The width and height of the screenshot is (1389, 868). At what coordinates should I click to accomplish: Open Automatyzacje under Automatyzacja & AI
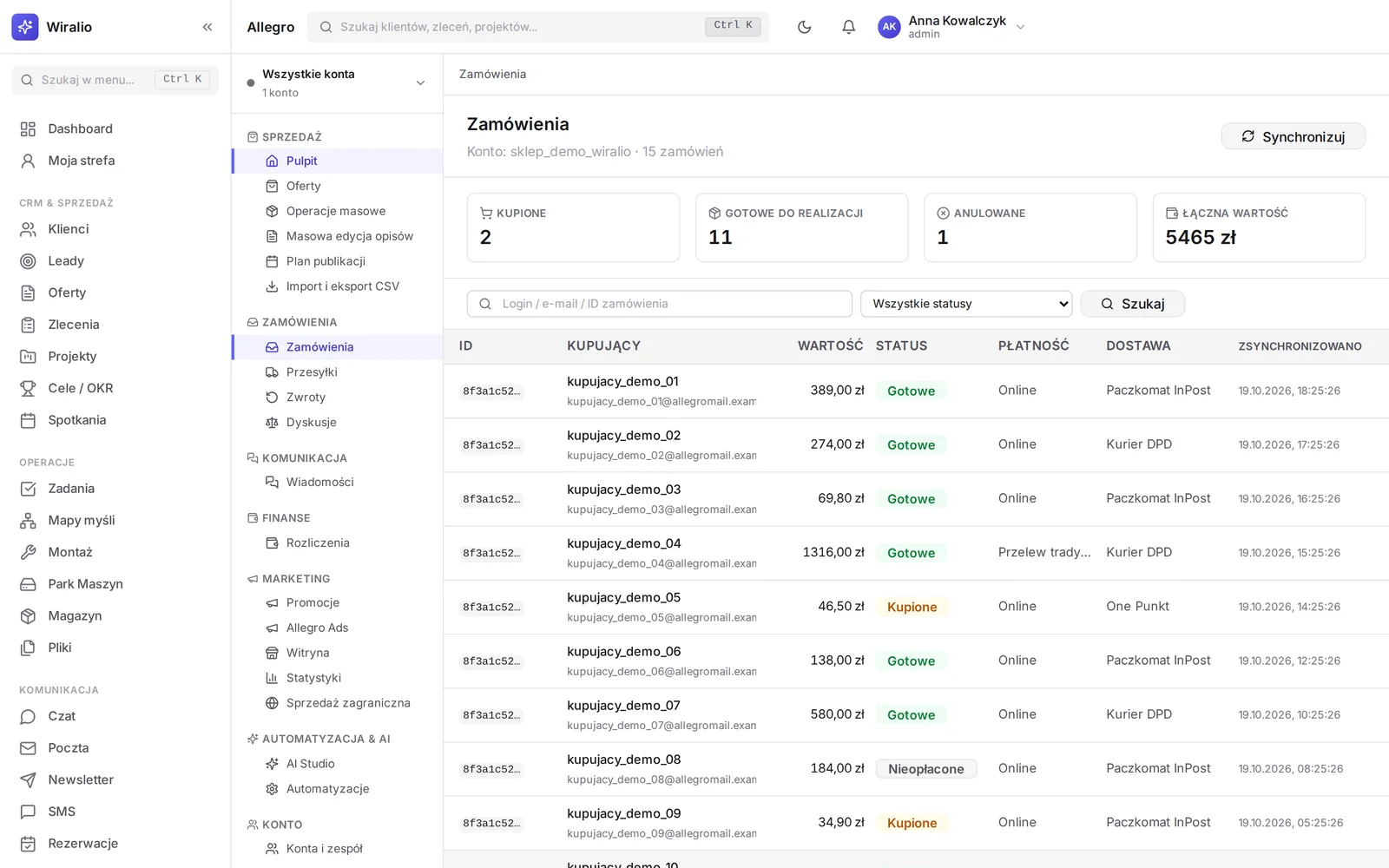(338, 789)
